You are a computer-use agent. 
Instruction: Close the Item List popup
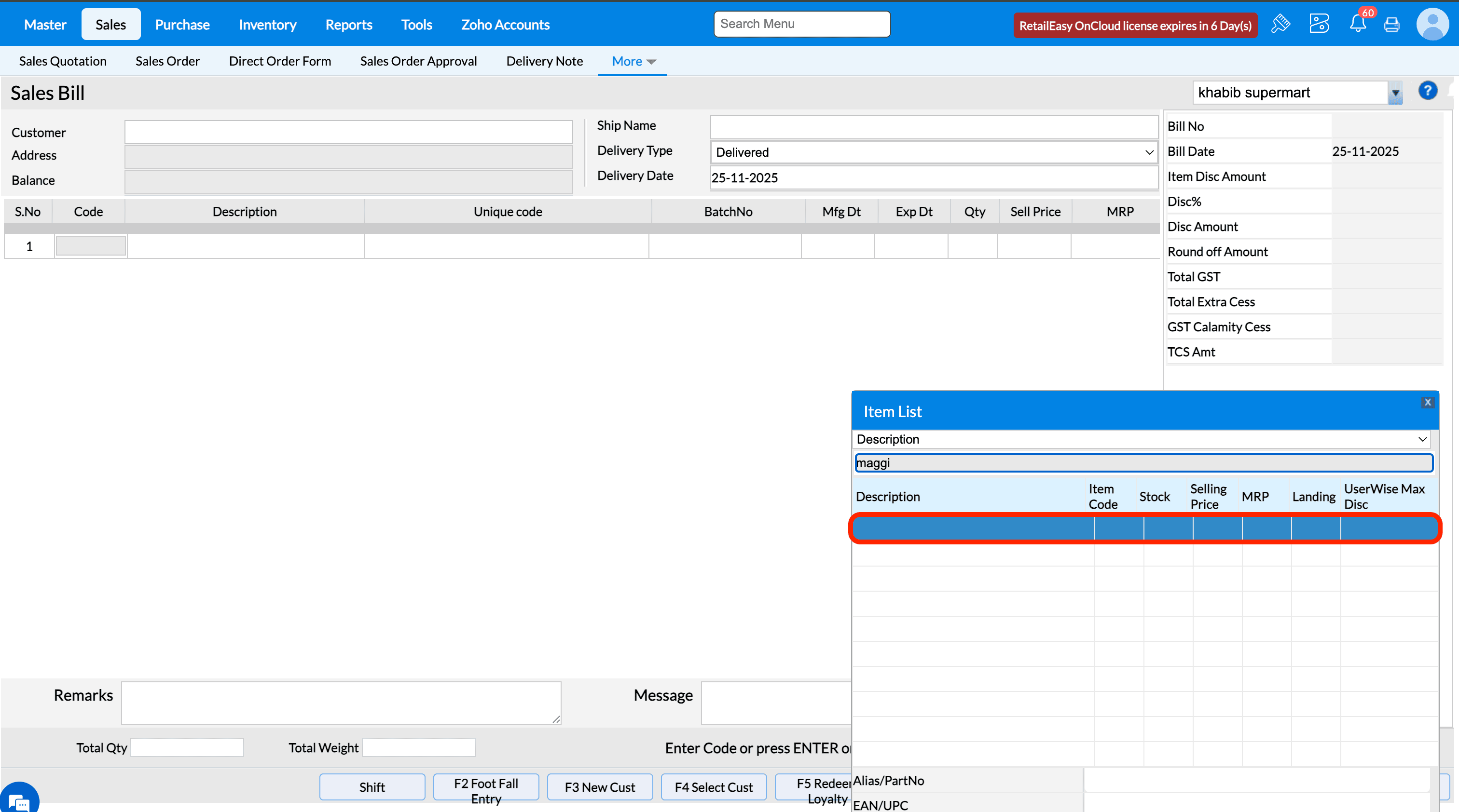[1427, 402]
